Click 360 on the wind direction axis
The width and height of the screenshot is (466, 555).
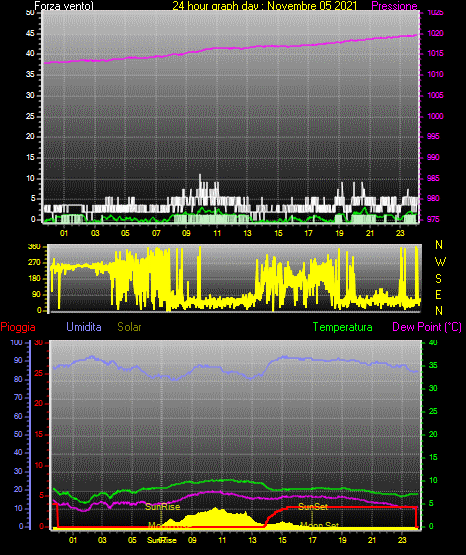pos(34,246)
